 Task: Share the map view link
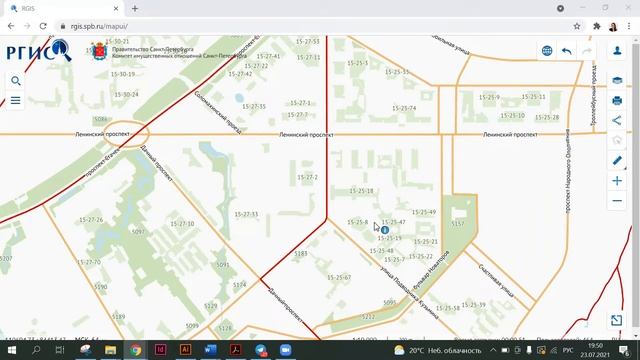coord(617,120)
